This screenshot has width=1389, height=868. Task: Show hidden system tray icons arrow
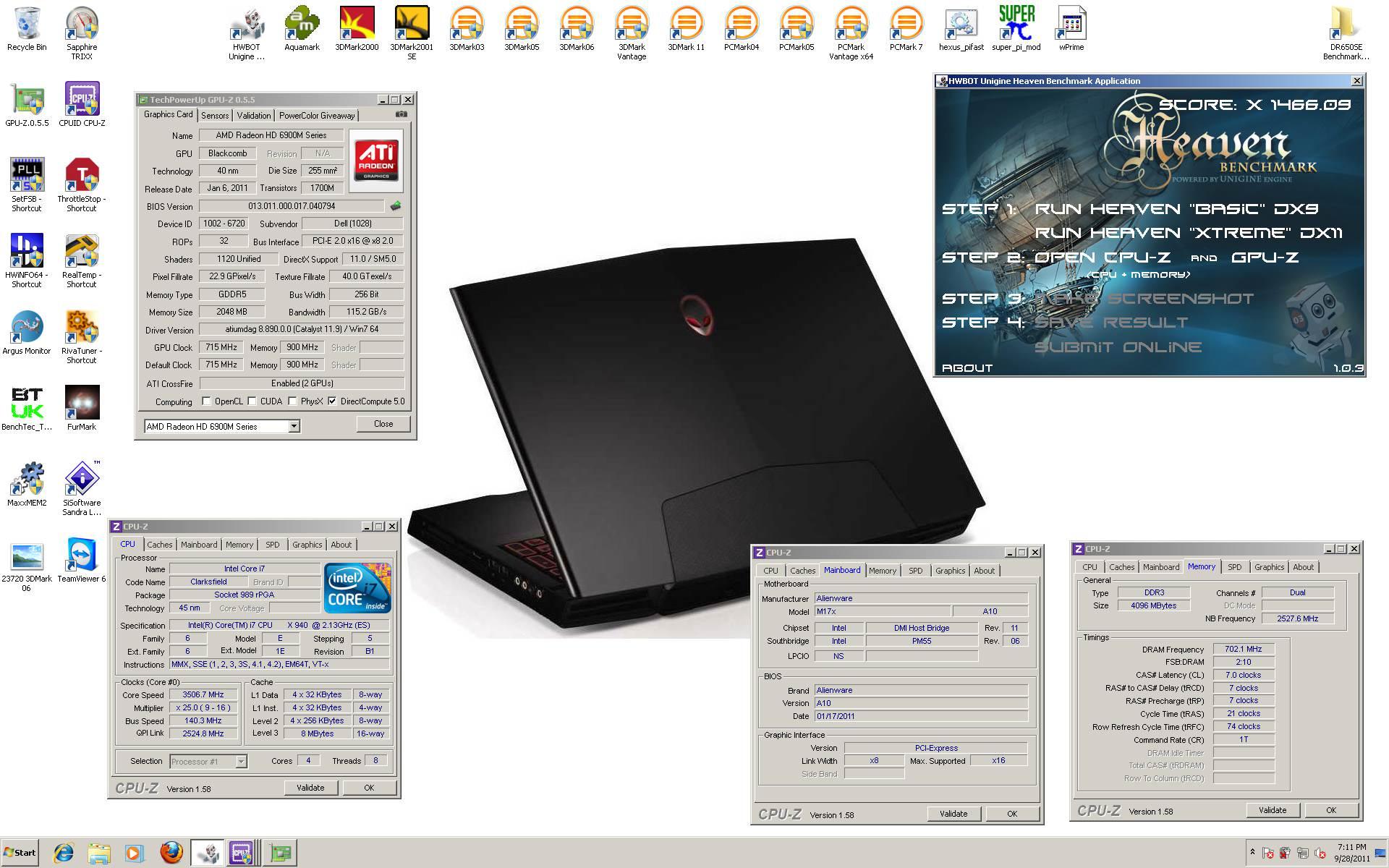1252,852
